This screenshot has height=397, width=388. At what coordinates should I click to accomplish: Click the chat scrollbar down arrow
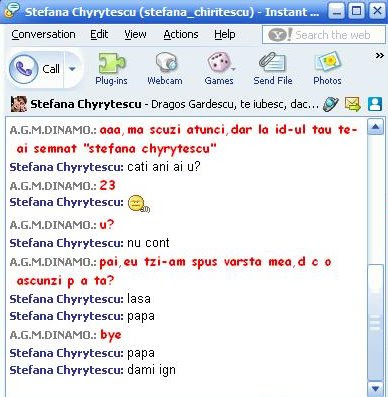(376, 389)
